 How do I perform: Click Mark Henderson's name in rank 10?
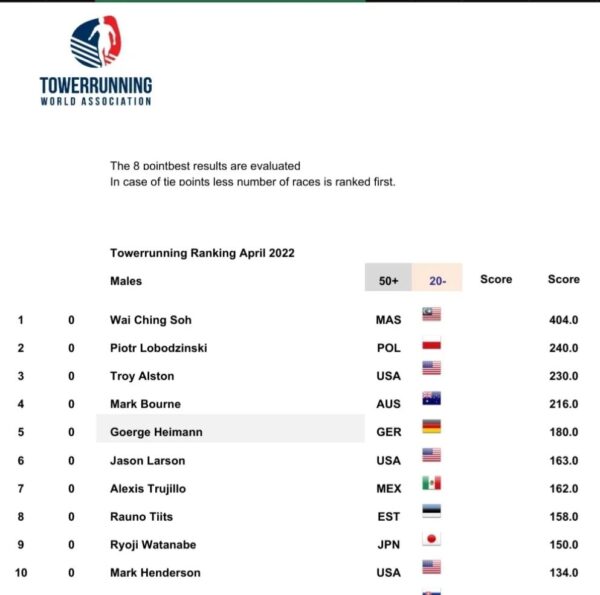pos(155,572)
